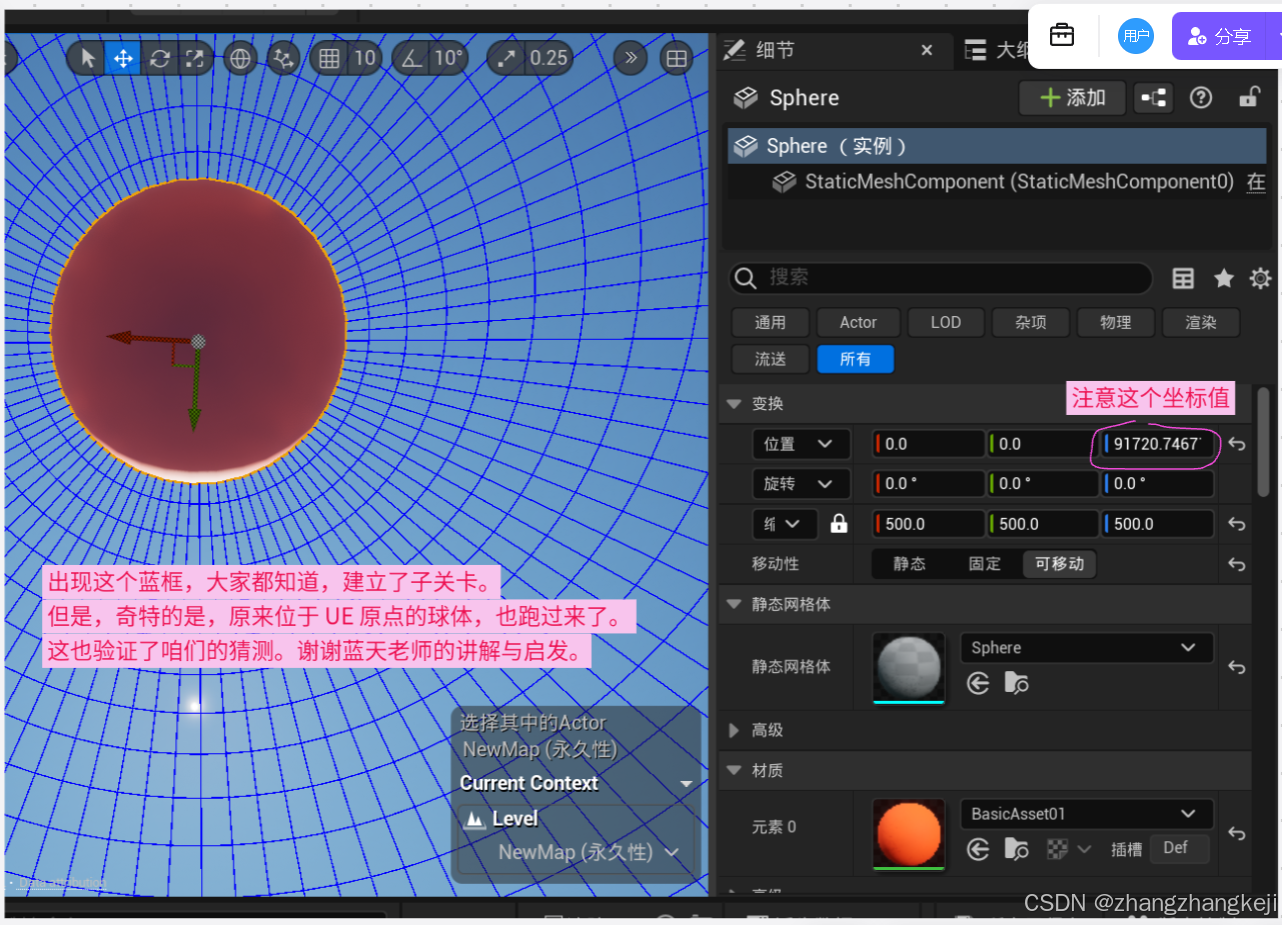This screenshot has width=1282, height=925.
Task: Open scale snap value 0.25 menu
Action: 549,58
